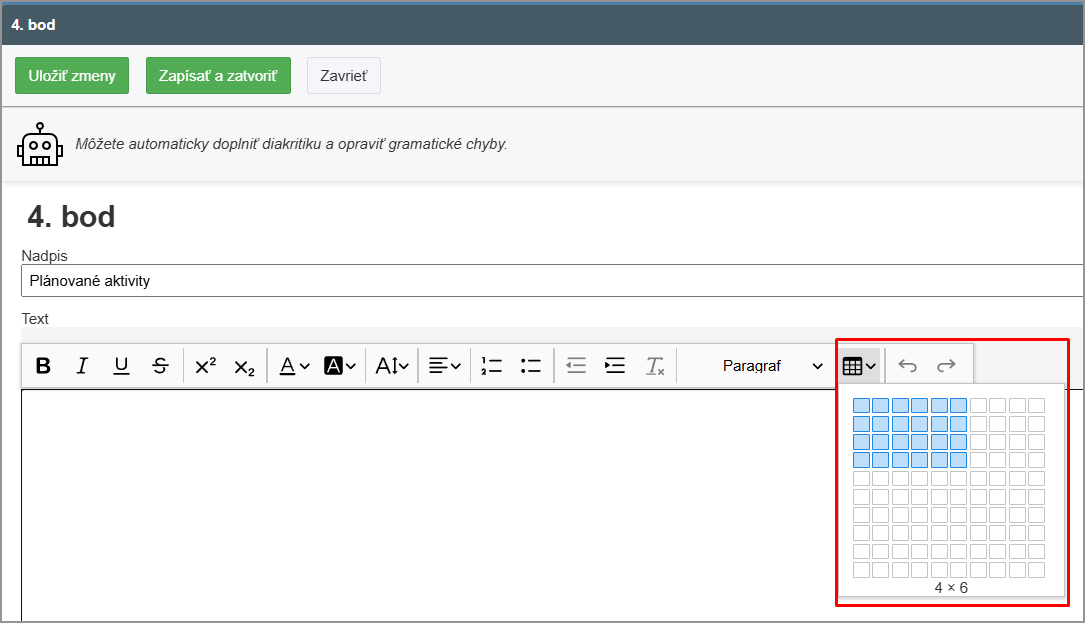Apply strikethrough formatting
Viewport: 1085px width, 623px height.
(160, 366)
